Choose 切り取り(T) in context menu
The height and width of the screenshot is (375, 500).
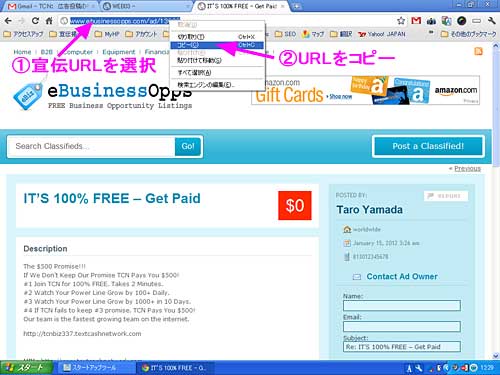(x=217, y=37)
